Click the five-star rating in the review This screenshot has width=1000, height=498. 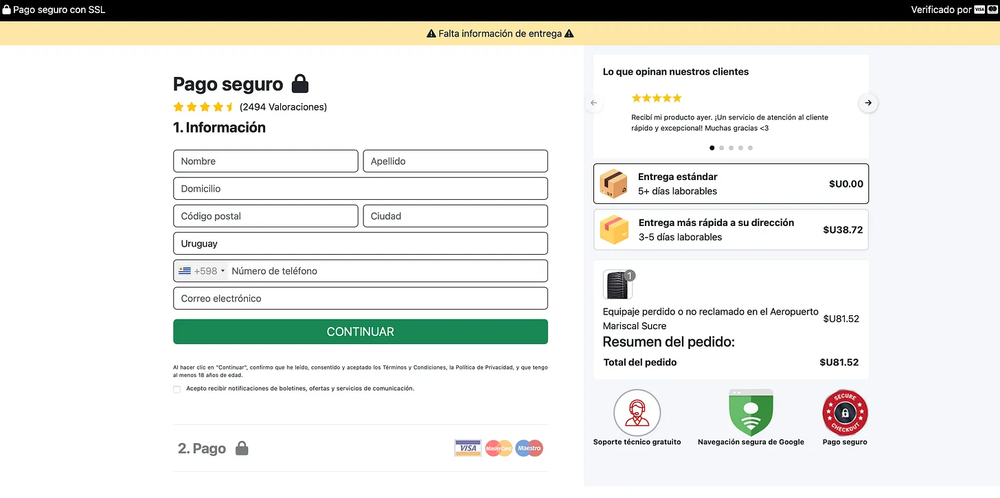[656, 98]
